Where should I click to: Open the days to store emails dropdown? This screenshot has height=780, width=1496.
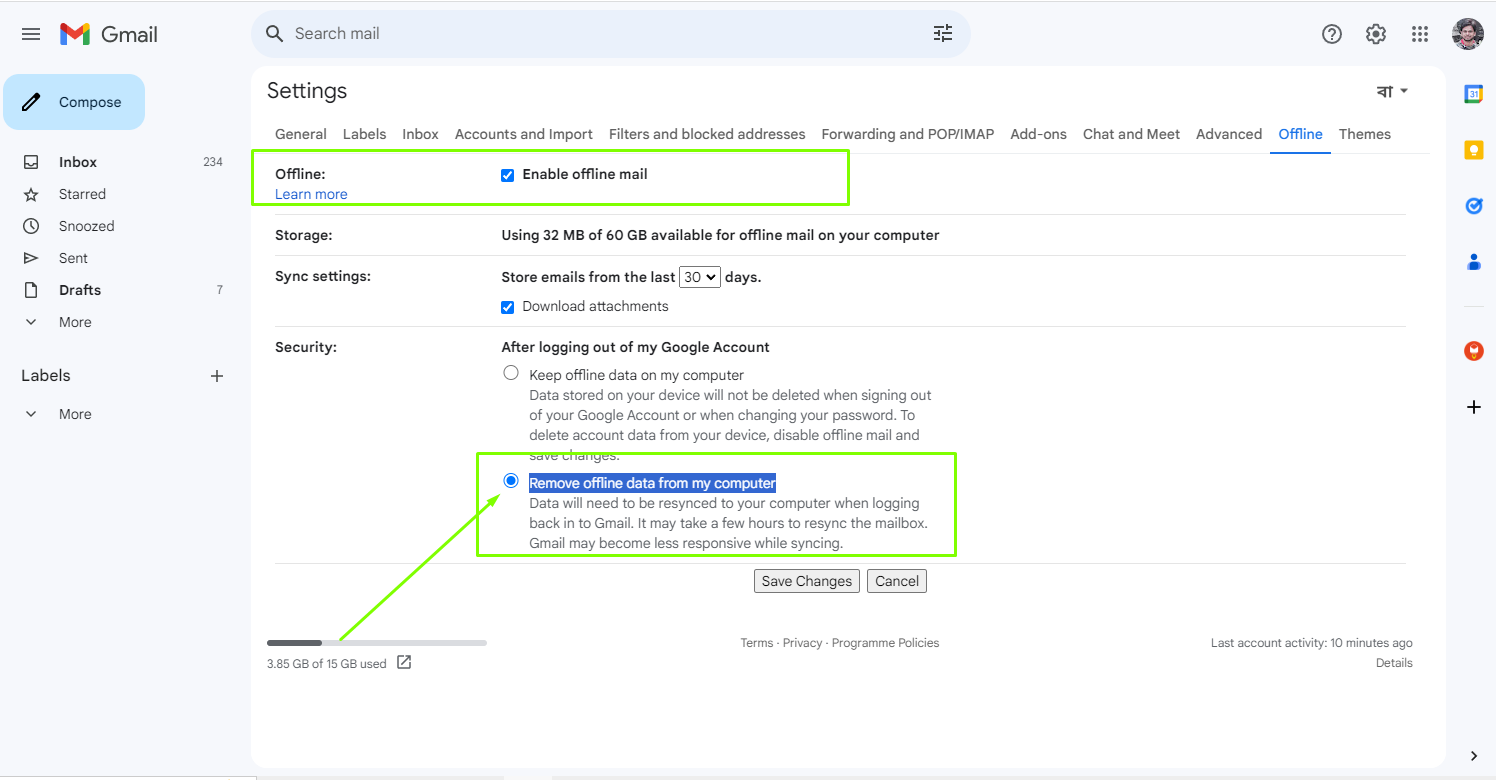tap(699, 277)
